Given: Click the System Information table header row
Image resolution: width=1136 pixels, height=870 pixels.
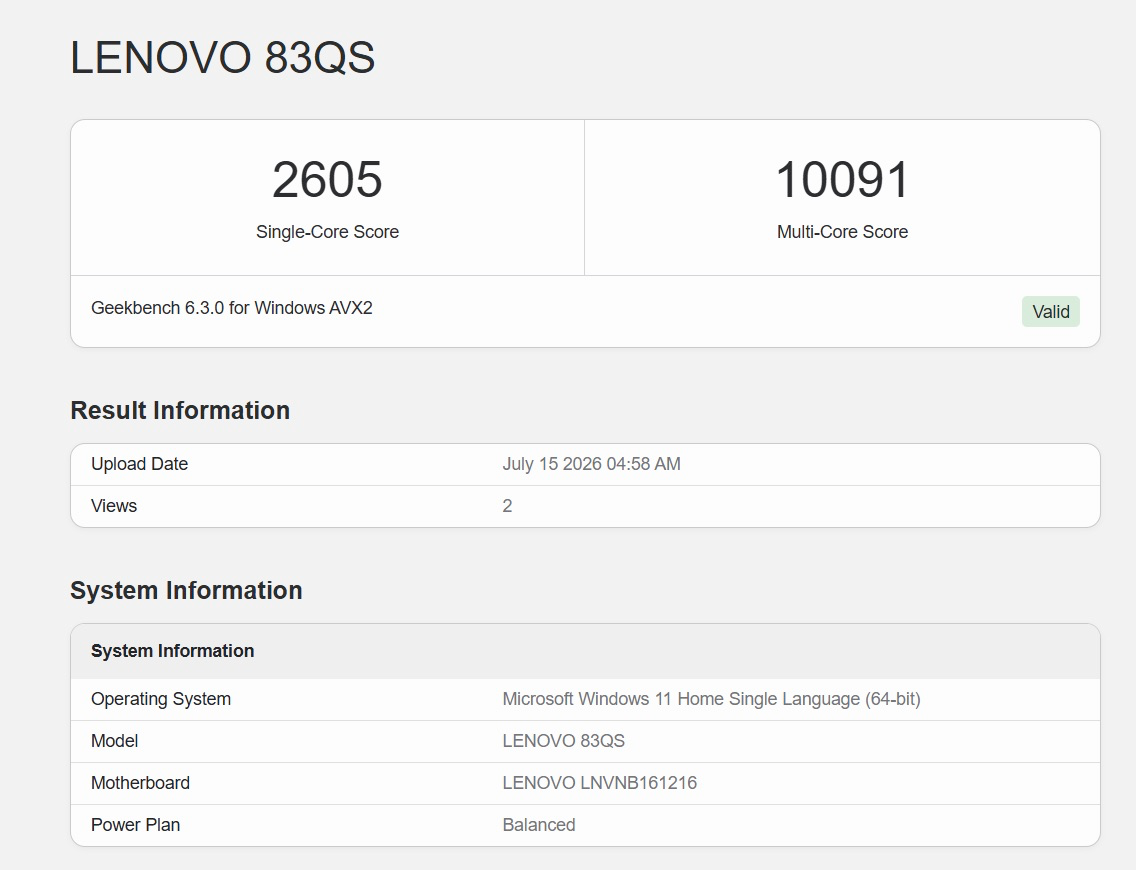Looking at the screenshot, I should tap(585, 651).
